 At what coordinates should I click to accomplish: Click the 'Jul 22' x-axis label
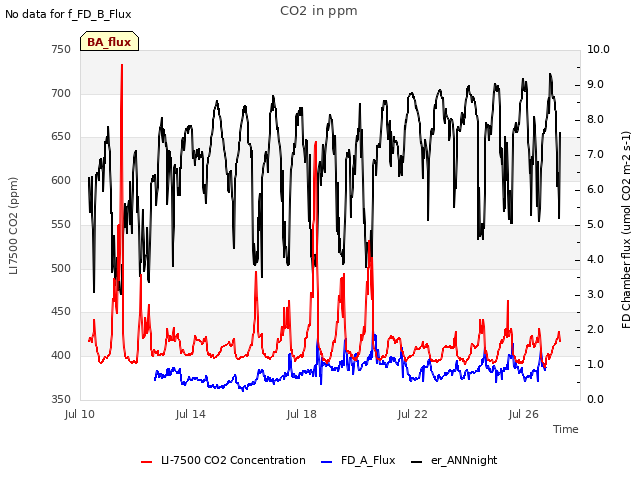[413, 414]
